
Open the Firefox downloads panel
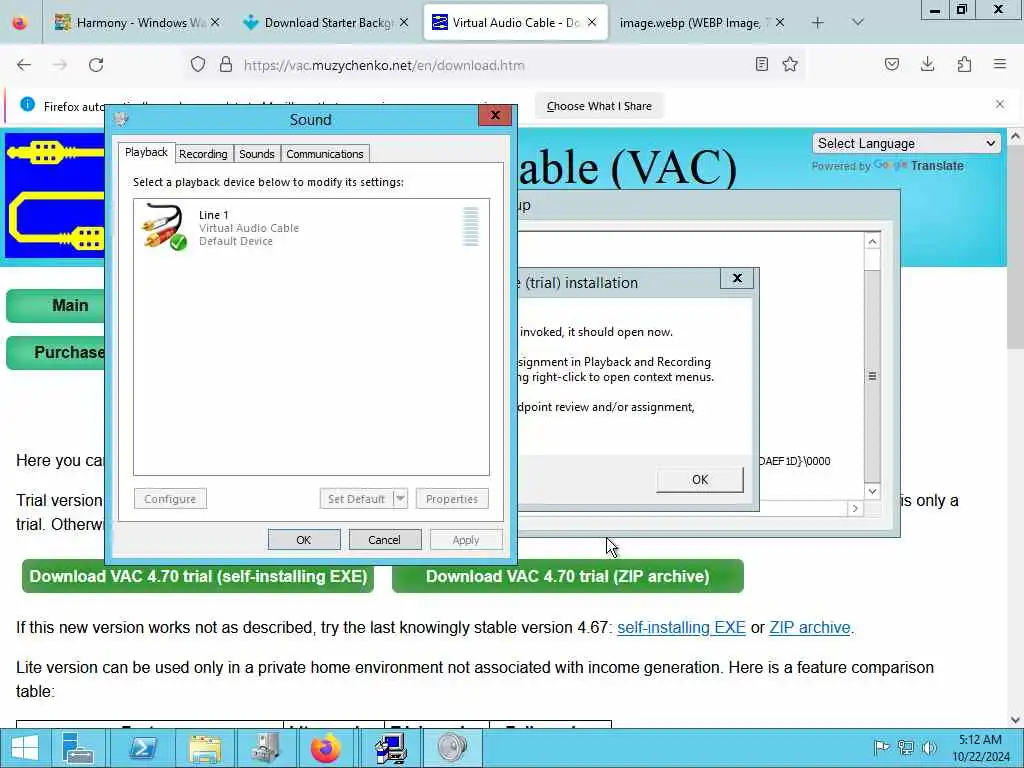(927, 64)
